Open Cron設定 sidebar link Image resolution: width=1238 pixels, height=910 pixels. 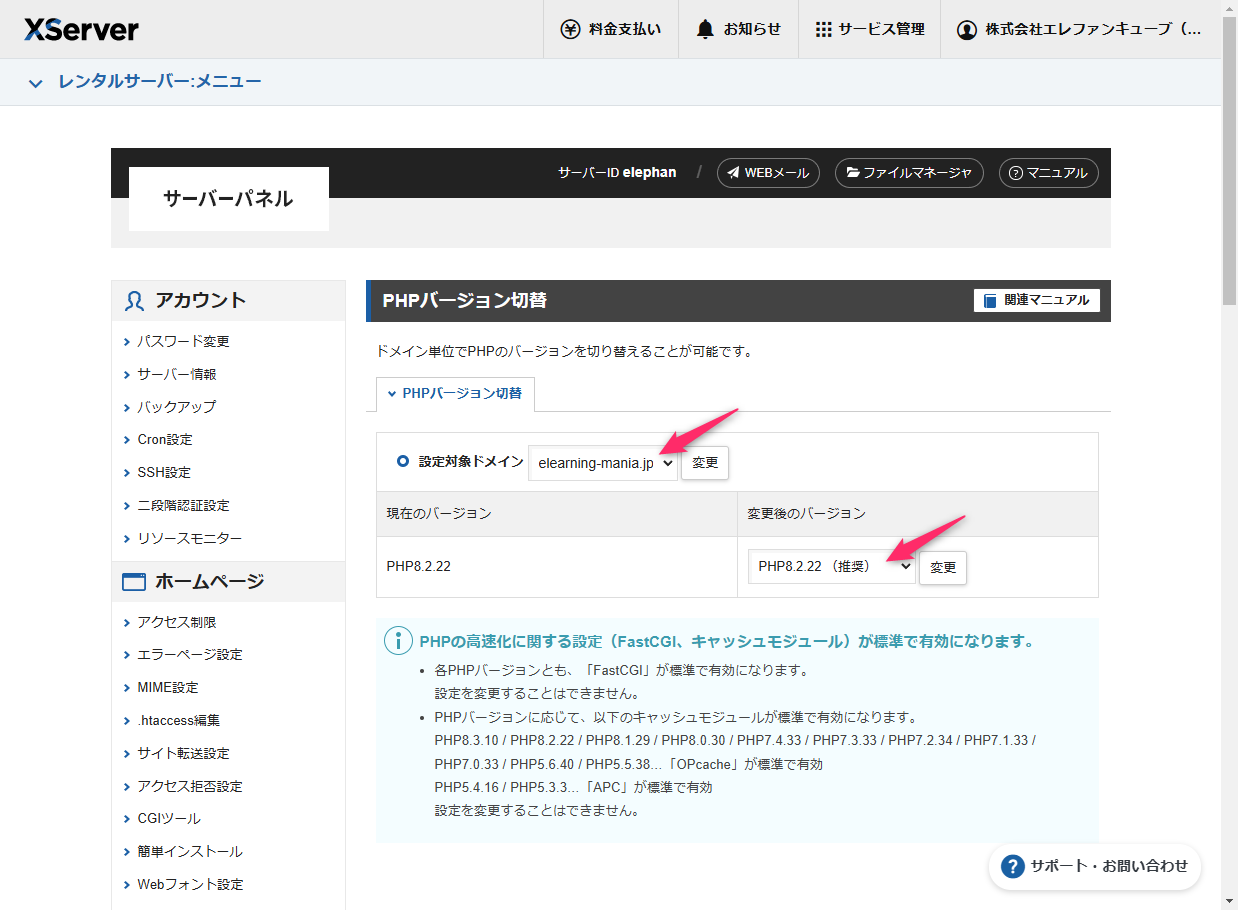coord(165,440)
